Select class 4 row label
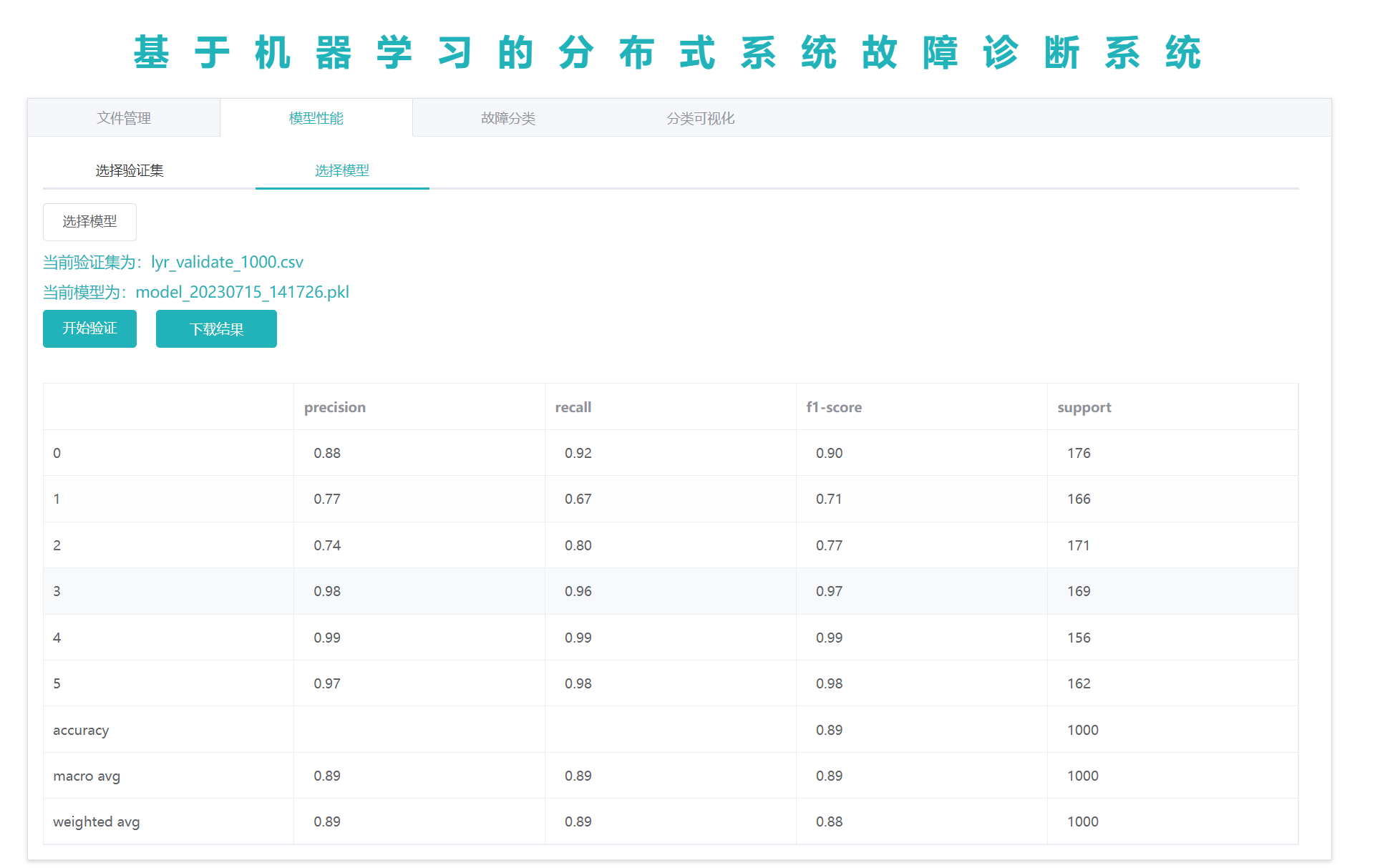1380x868 pixels. pos(57,638)
